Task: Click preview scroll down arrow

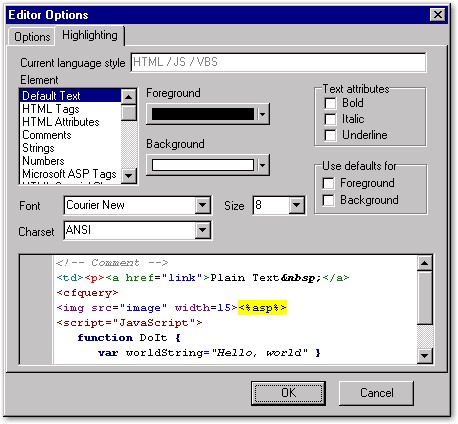Action: pyautogui.click(x=424, y=355)
